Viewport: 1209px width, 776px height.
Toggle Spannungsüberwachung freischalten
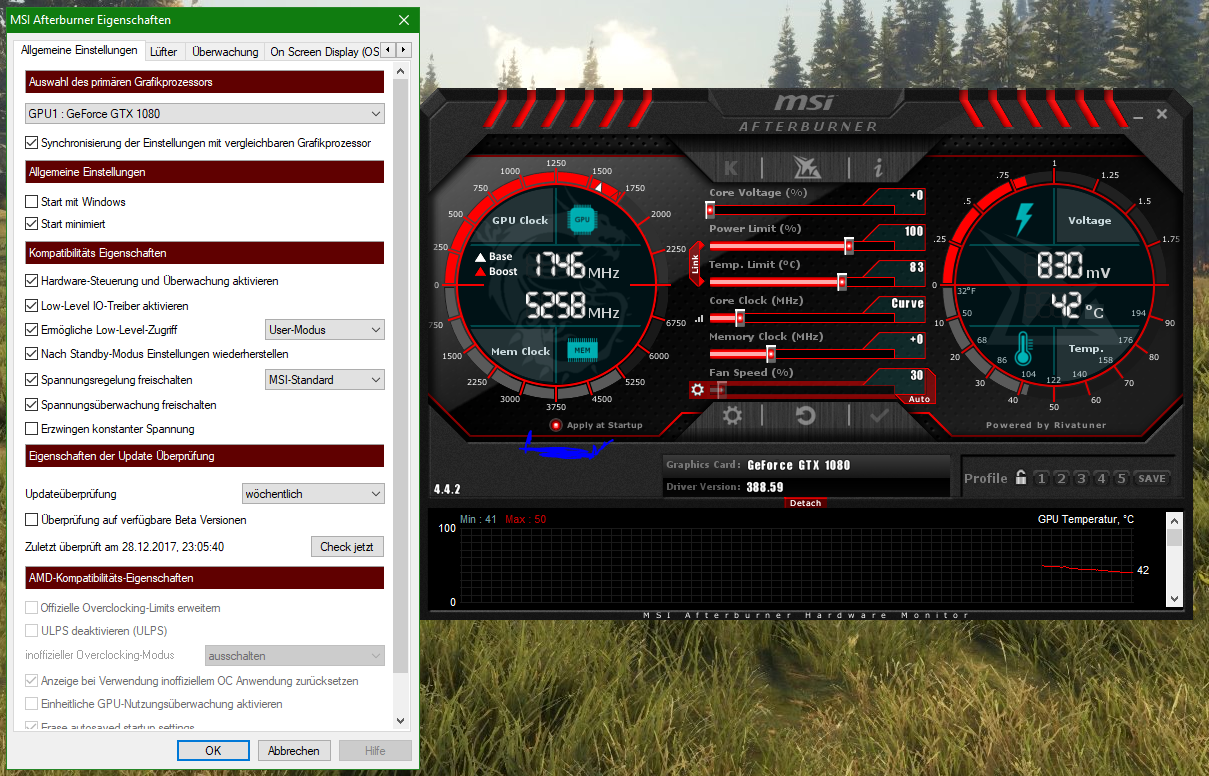[32, 405]
